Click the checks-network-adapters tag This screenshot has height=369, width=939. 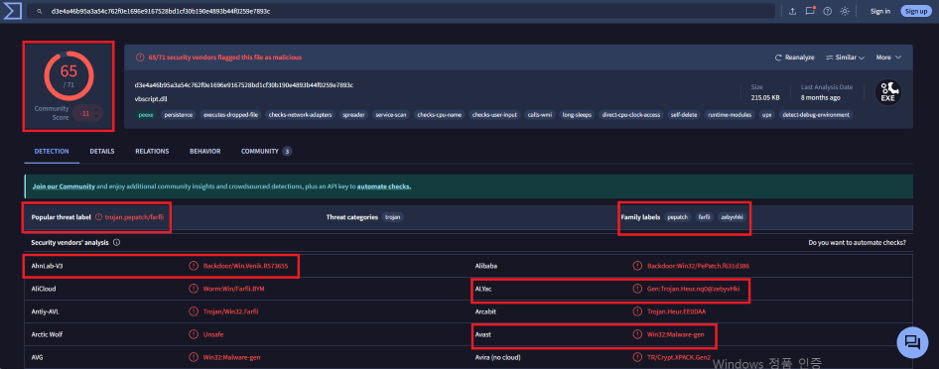[x=301, y=114]
